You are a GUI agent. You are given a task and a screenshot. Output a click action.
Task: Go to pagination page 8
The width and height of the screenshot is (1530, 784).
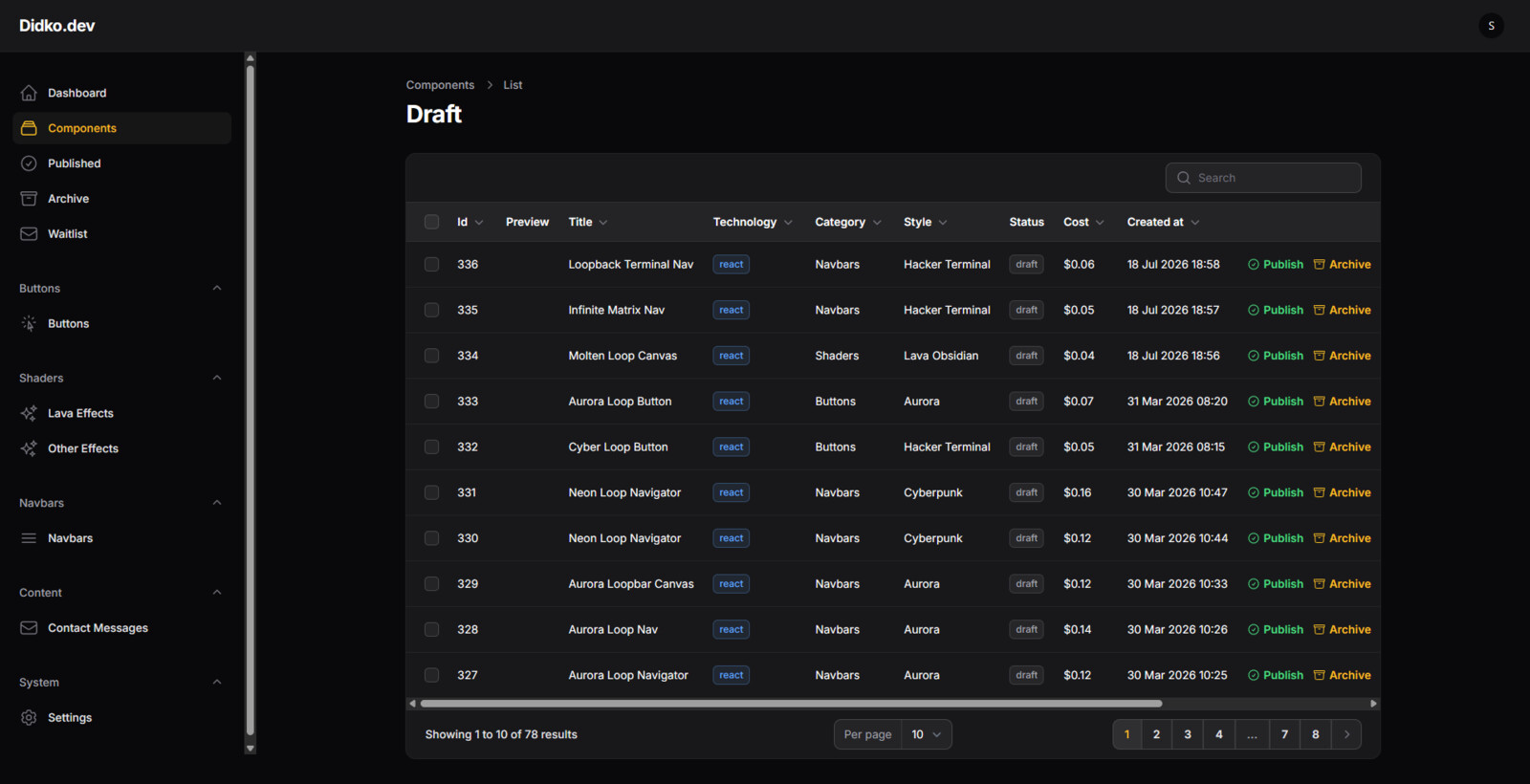1316,734
